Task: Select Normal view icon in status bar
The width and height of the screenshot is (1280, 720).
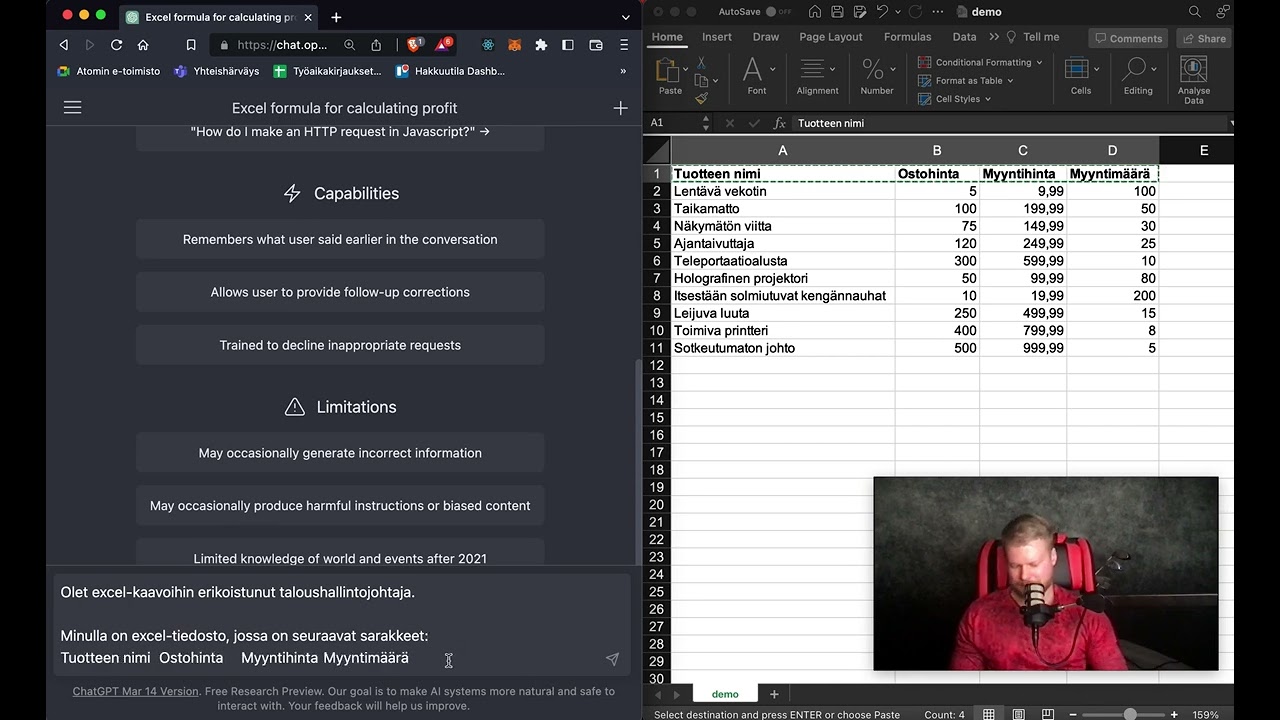Action: click(988, 714)
